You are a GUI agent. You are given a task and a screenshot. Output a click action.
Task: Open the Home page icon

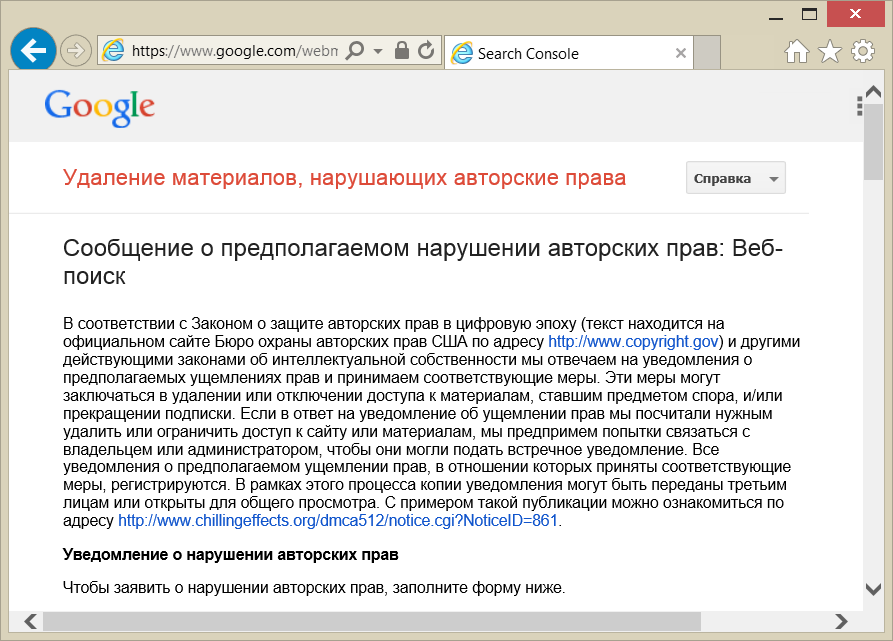797,52
